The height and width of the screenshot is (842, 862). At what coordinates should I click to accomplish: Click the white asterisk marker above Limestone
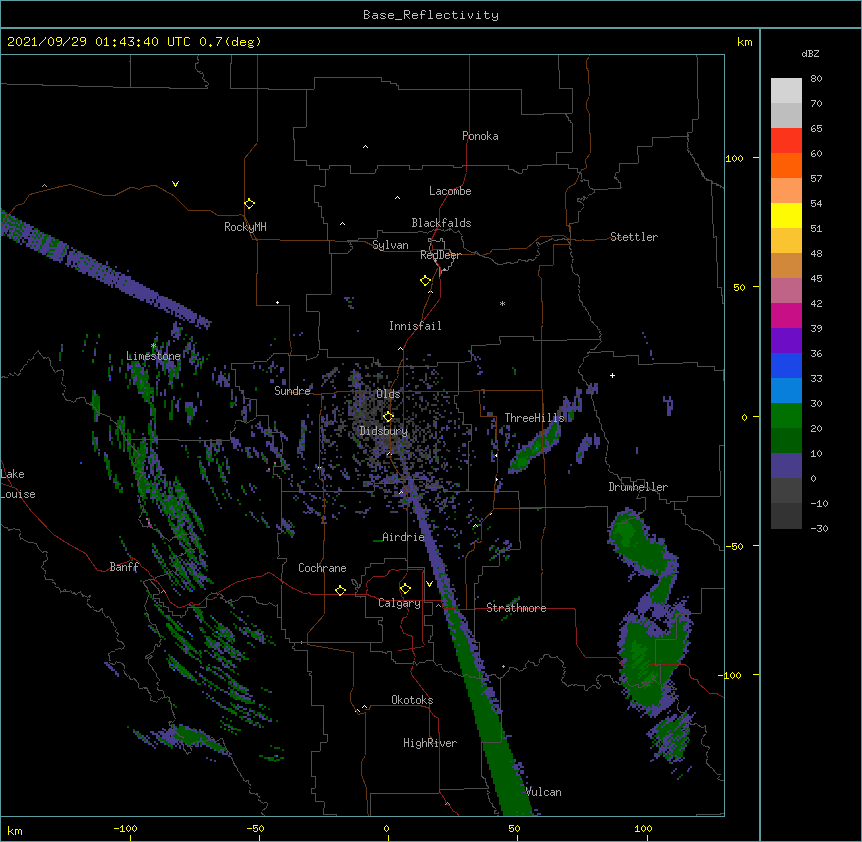tap(154, 346)
